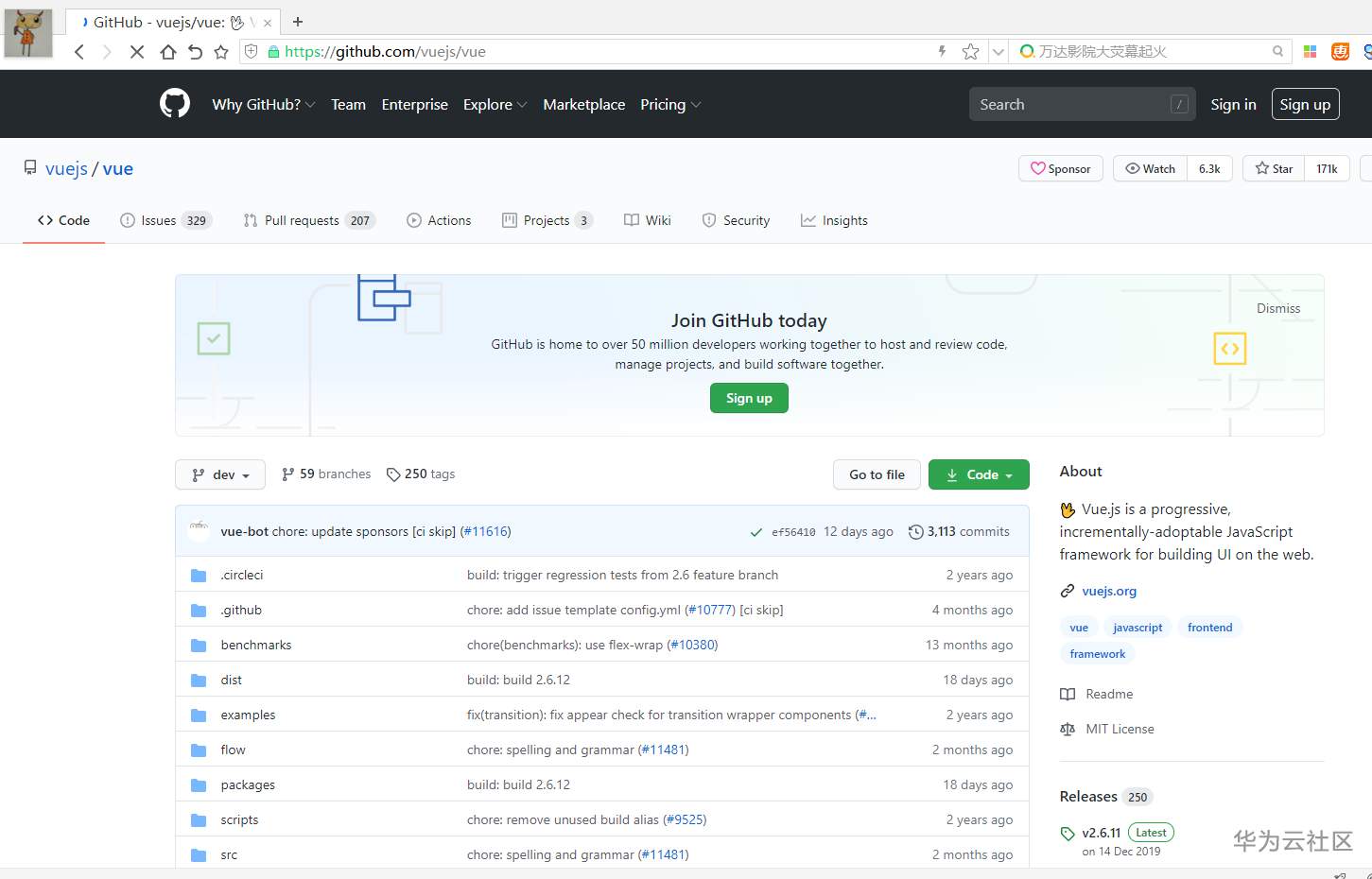Open the green Code download dropdown
The height and width of the screenshot is (879, 1372).
point(979,474)
